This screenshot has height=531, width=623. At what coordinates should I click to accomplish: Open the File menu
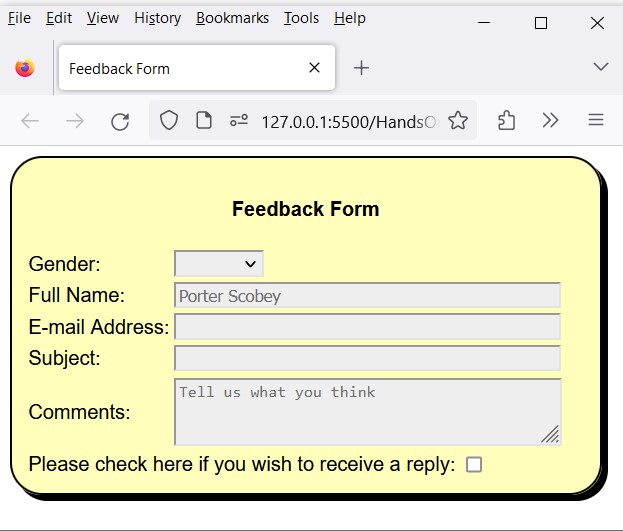coord(19,18)
